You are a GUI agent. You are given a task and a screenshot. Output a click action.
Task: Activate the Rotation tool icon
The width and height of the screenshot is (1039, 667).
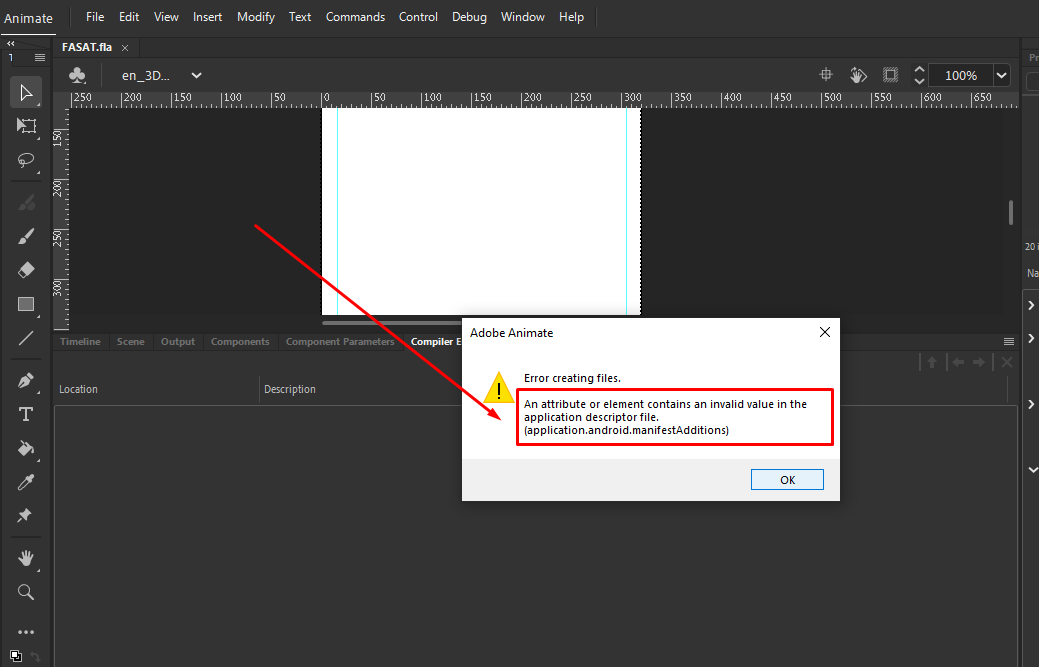coord(858,75)
